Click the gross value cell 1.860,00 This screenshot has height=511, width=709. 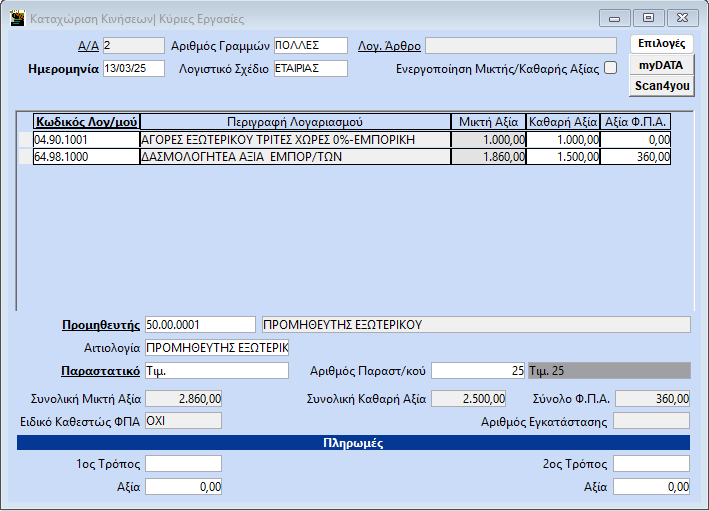488,157
